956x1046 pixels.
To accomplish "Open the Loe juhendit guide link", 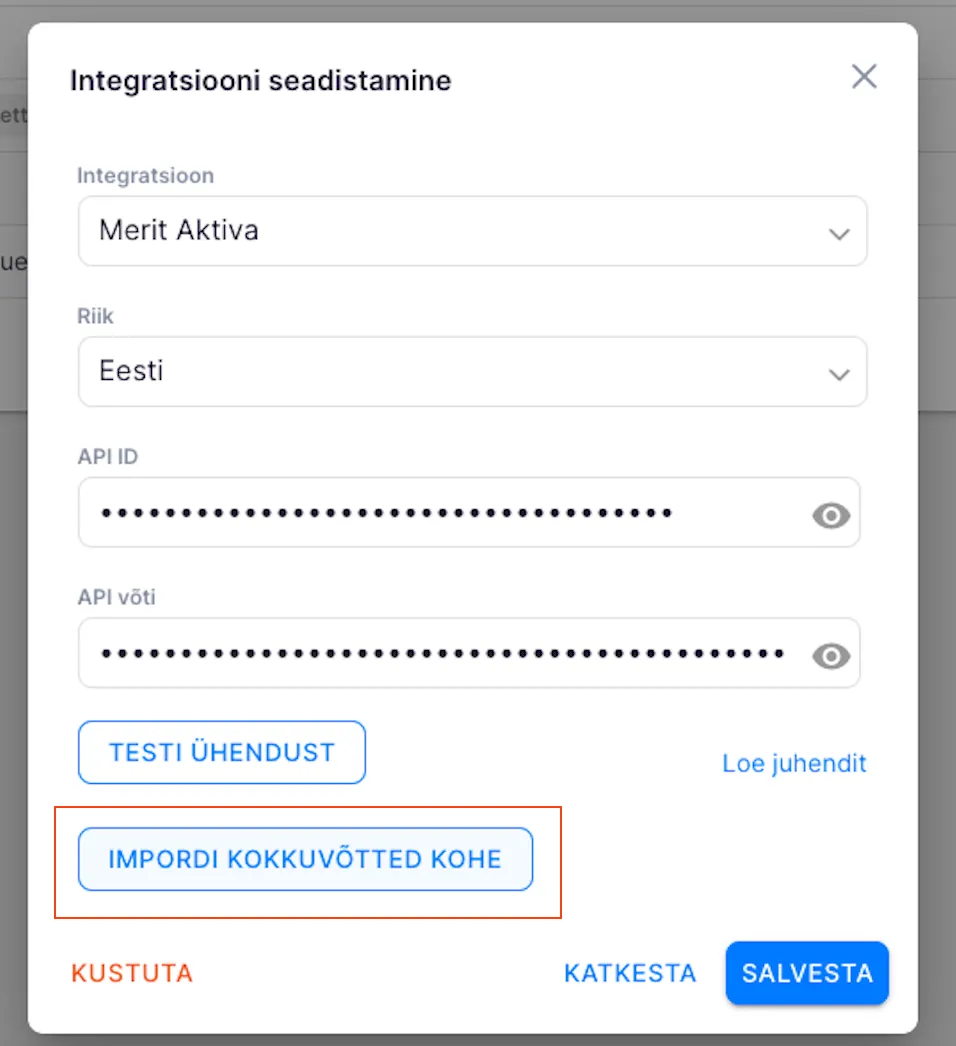I will (794, 763).
